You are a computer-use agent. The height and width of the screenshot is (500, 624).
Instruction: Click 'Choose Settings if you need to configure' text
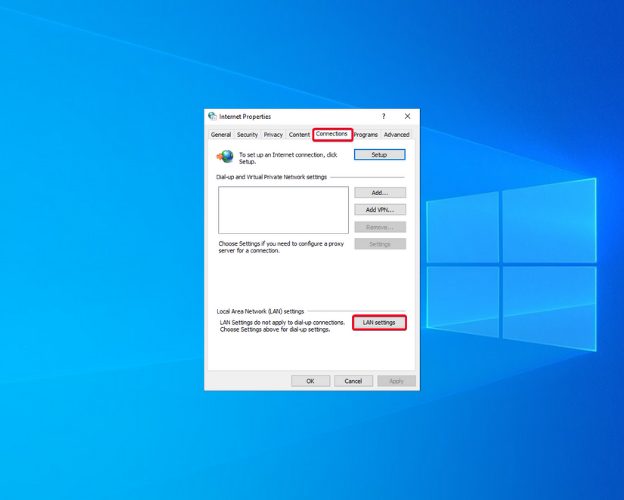tap(281, 247)
